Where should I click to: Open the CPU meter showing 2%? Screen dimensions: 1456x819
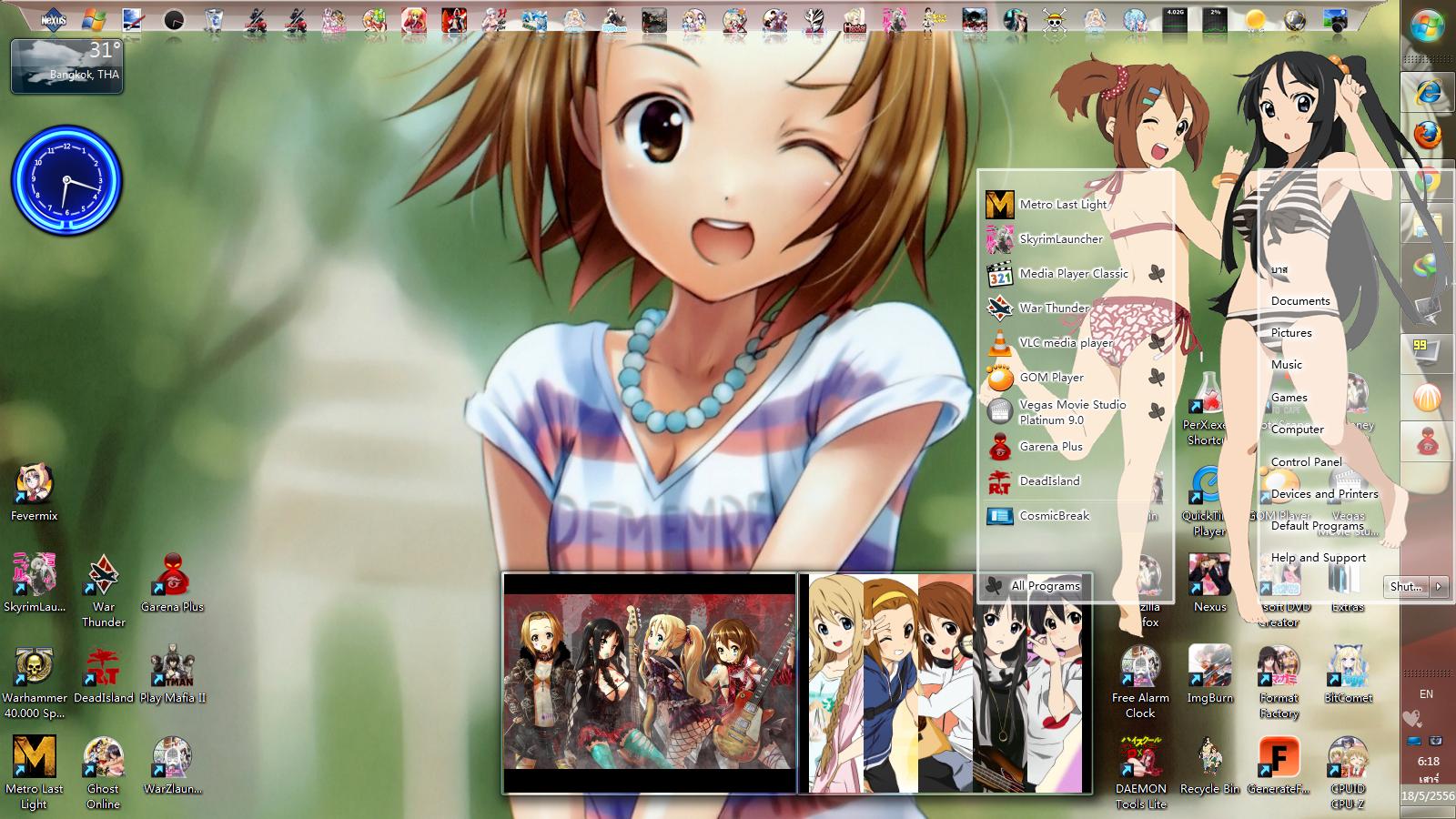[1215, 19]
